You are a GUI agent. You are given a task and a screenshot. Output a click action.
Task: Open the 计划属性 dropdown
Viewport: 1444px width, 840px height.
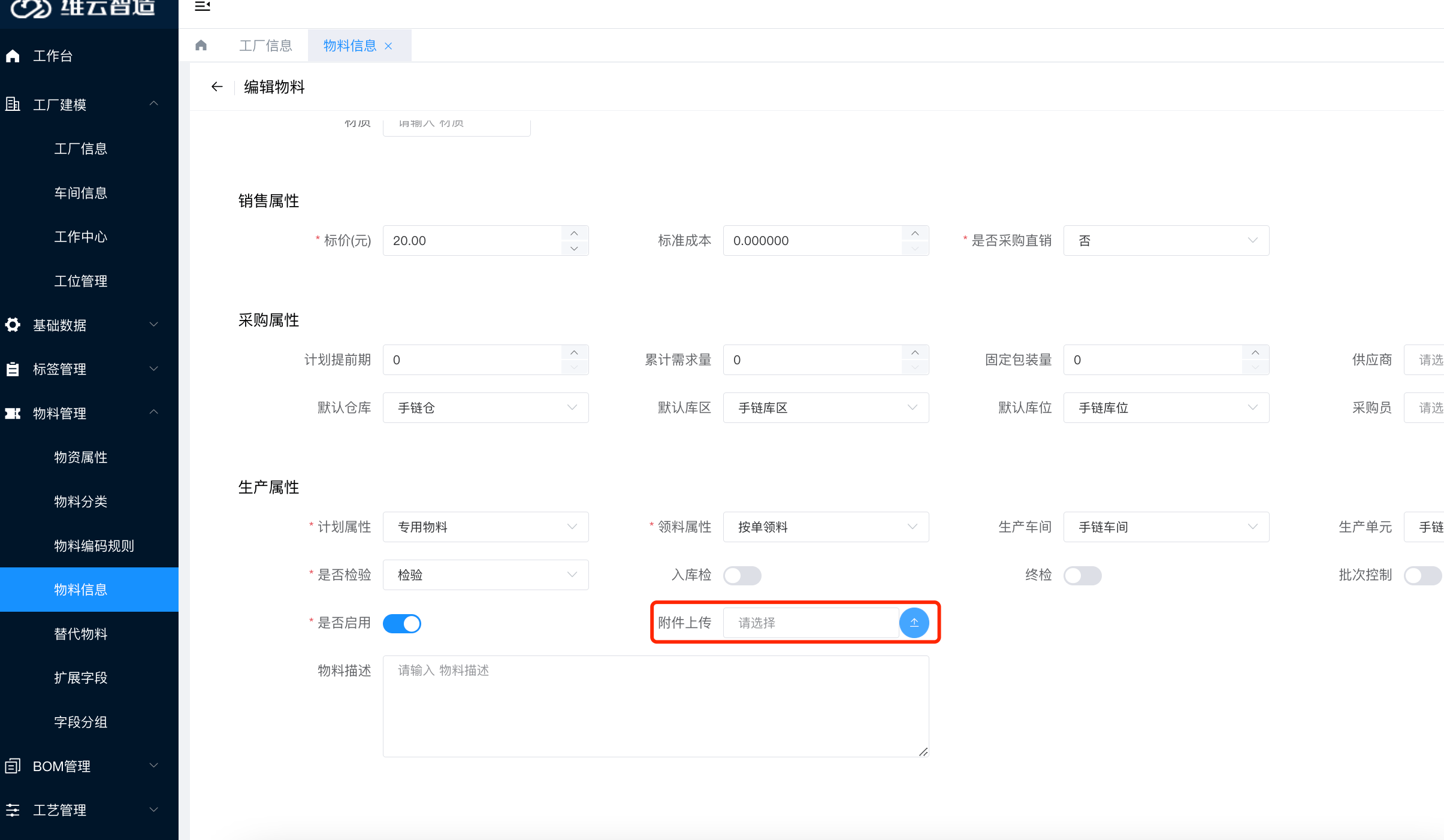(485, 527)
